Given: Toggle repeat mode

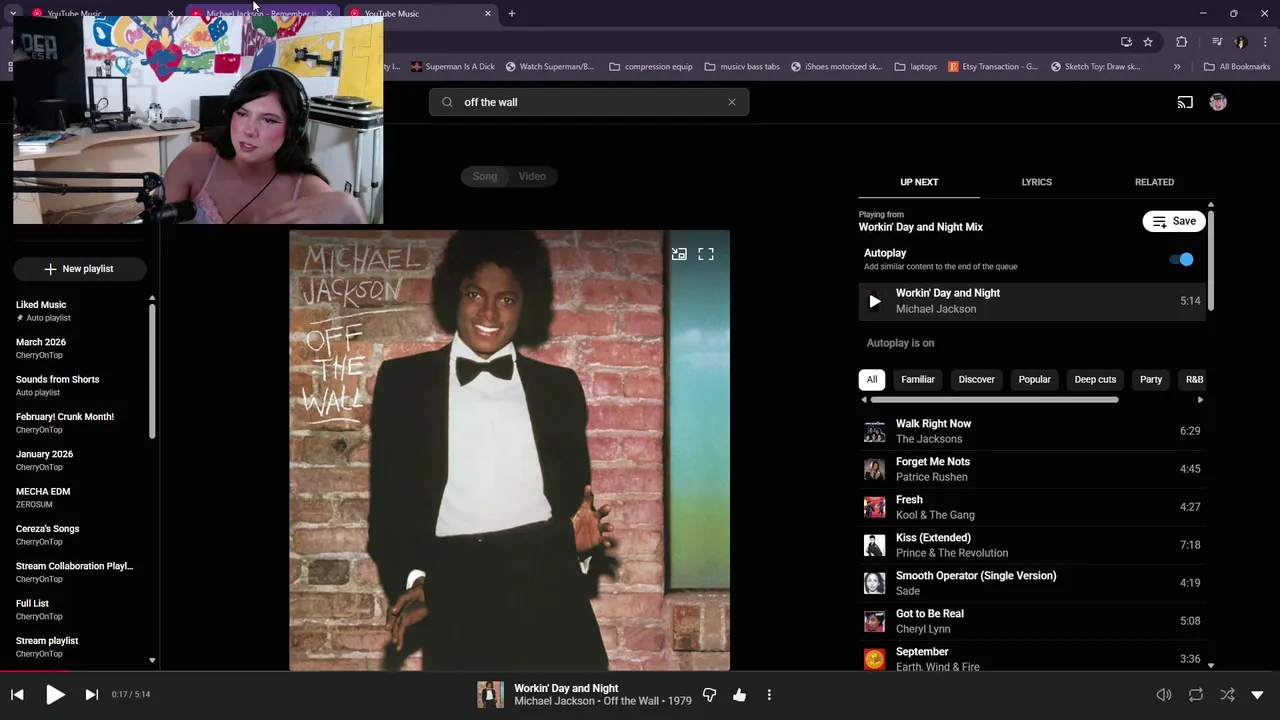Looking at the screenshot, I should coord(1196,695).
